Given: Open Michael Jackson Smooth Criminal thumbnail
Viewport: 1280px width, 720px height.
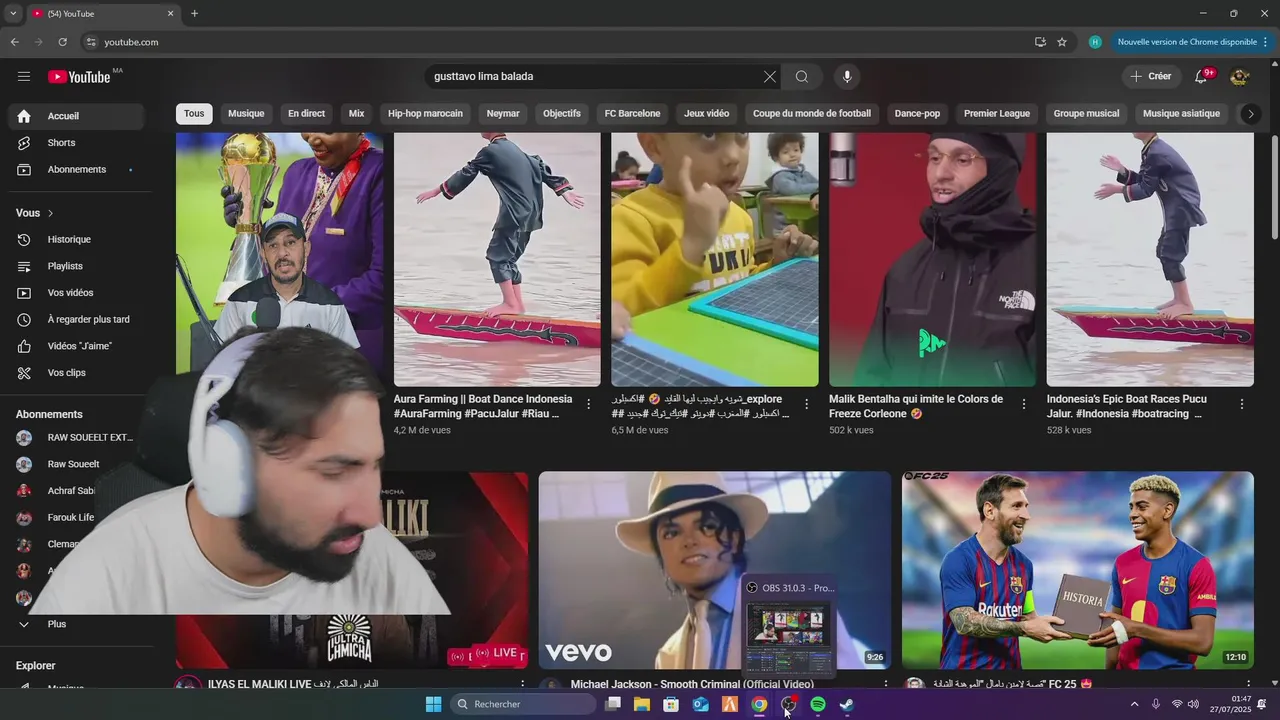Looking at the screenshot, I should coord(714,570).
